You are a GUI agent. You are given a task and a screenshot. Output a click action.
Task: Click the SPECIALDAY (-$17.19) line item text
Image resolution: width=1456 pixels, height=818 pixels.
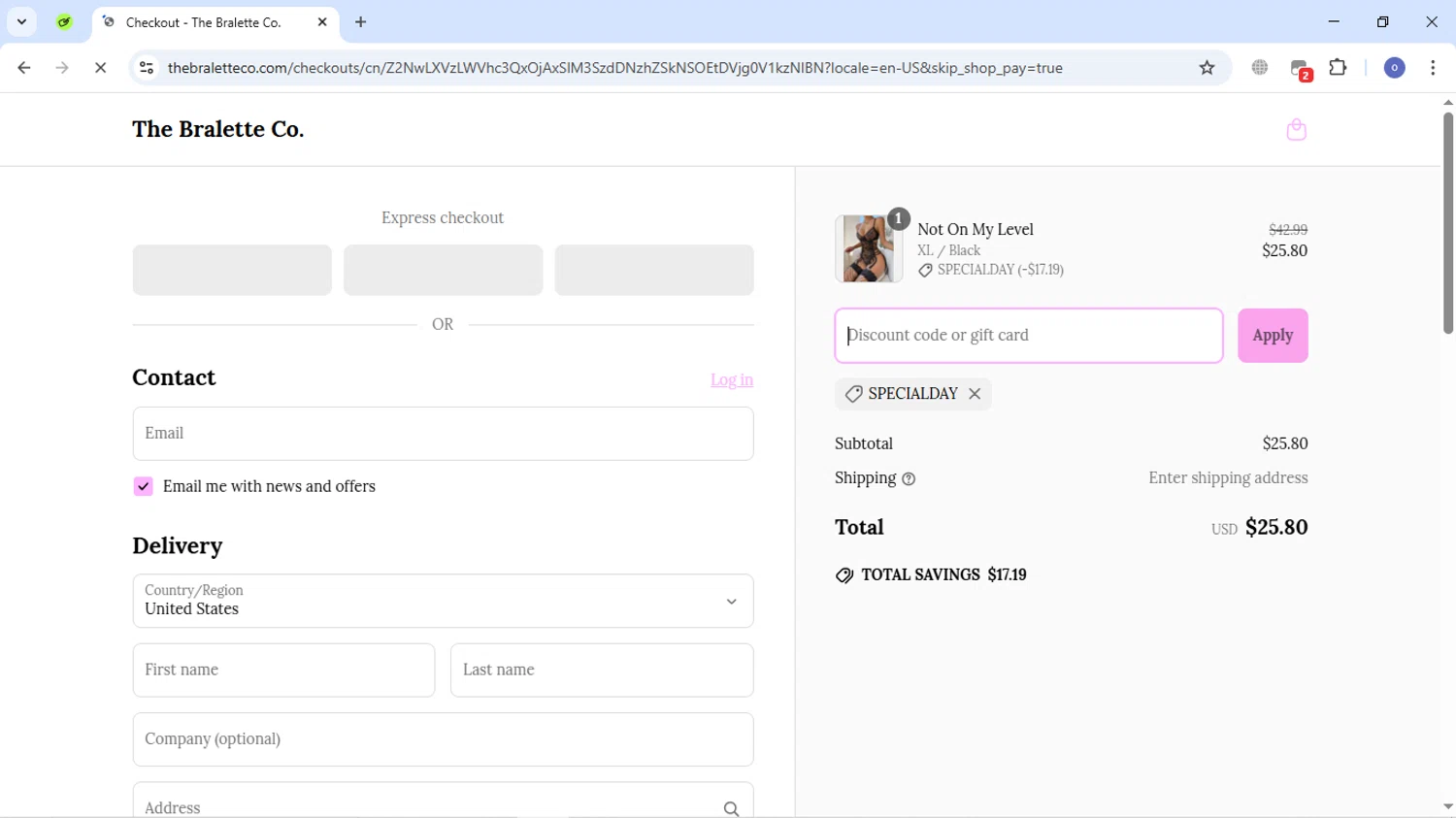point(1000,270)
